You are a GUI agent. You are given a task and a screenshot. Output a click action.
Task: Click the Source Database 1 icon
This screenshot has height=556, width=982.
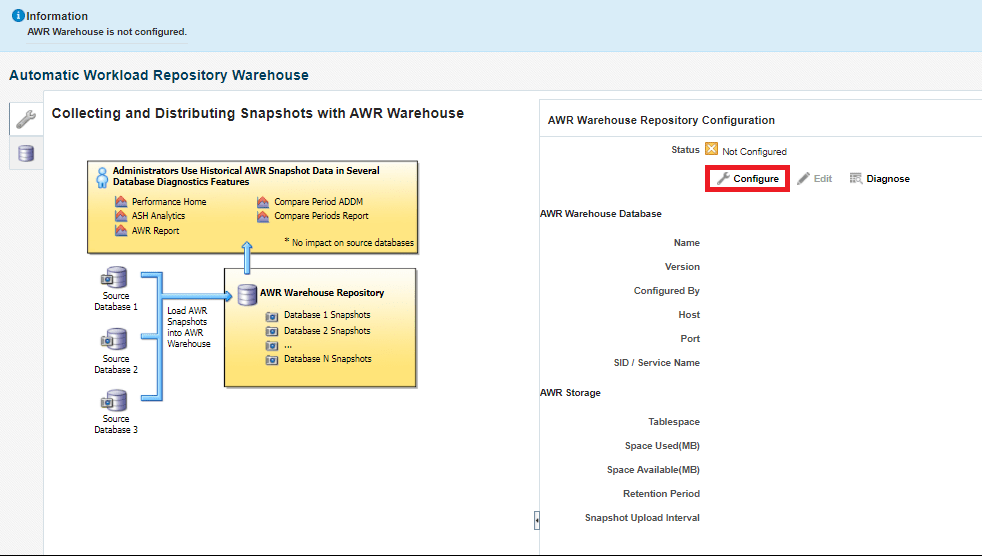click(x=114, y=277)
